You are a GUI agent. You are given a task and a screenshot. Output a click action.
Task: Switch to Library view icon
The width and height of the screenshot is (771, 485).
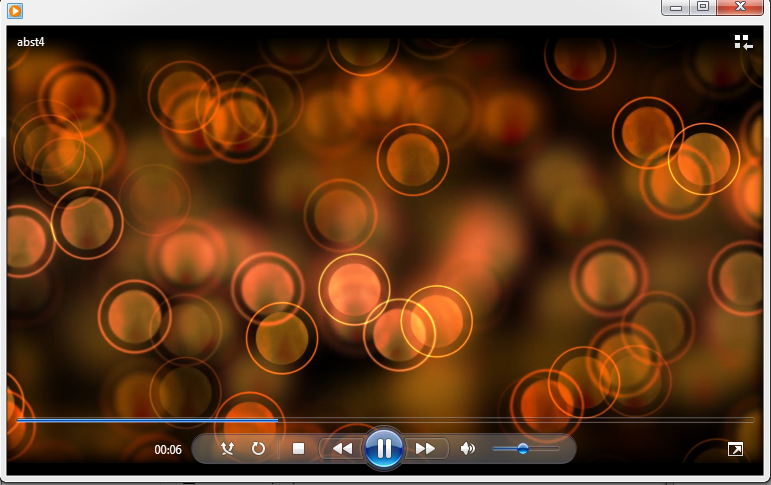[742, 42]
